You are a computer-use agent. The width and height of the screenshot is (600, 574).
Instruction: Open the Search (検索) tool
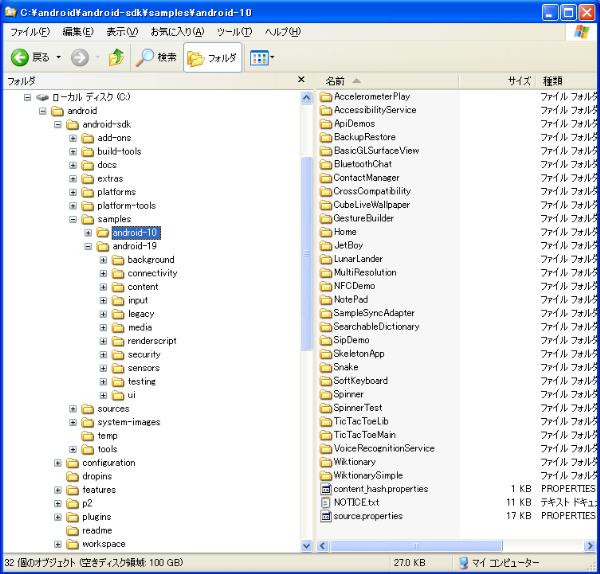coord(156,57)
